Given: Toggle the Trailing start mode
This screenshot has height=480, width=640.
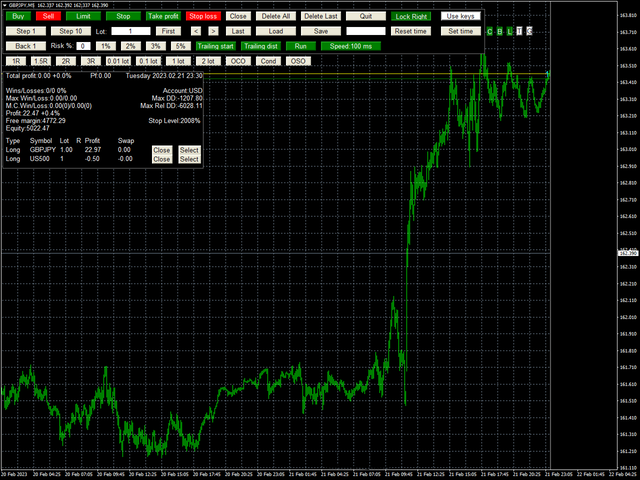Looking at the screenshot, I should click(x=215, y=46).
